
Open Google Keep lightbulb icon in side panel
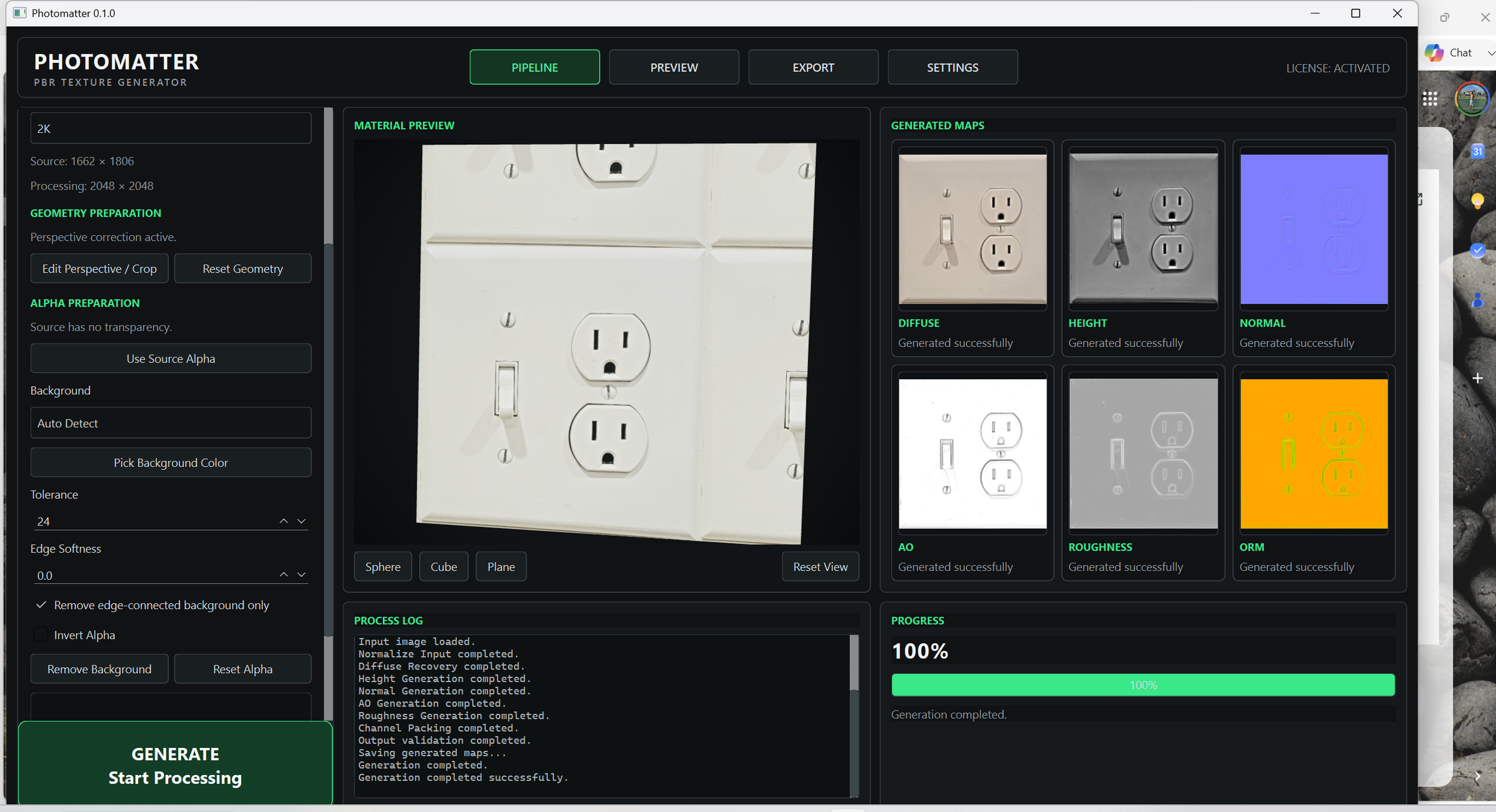click(x=1477, y=200)
